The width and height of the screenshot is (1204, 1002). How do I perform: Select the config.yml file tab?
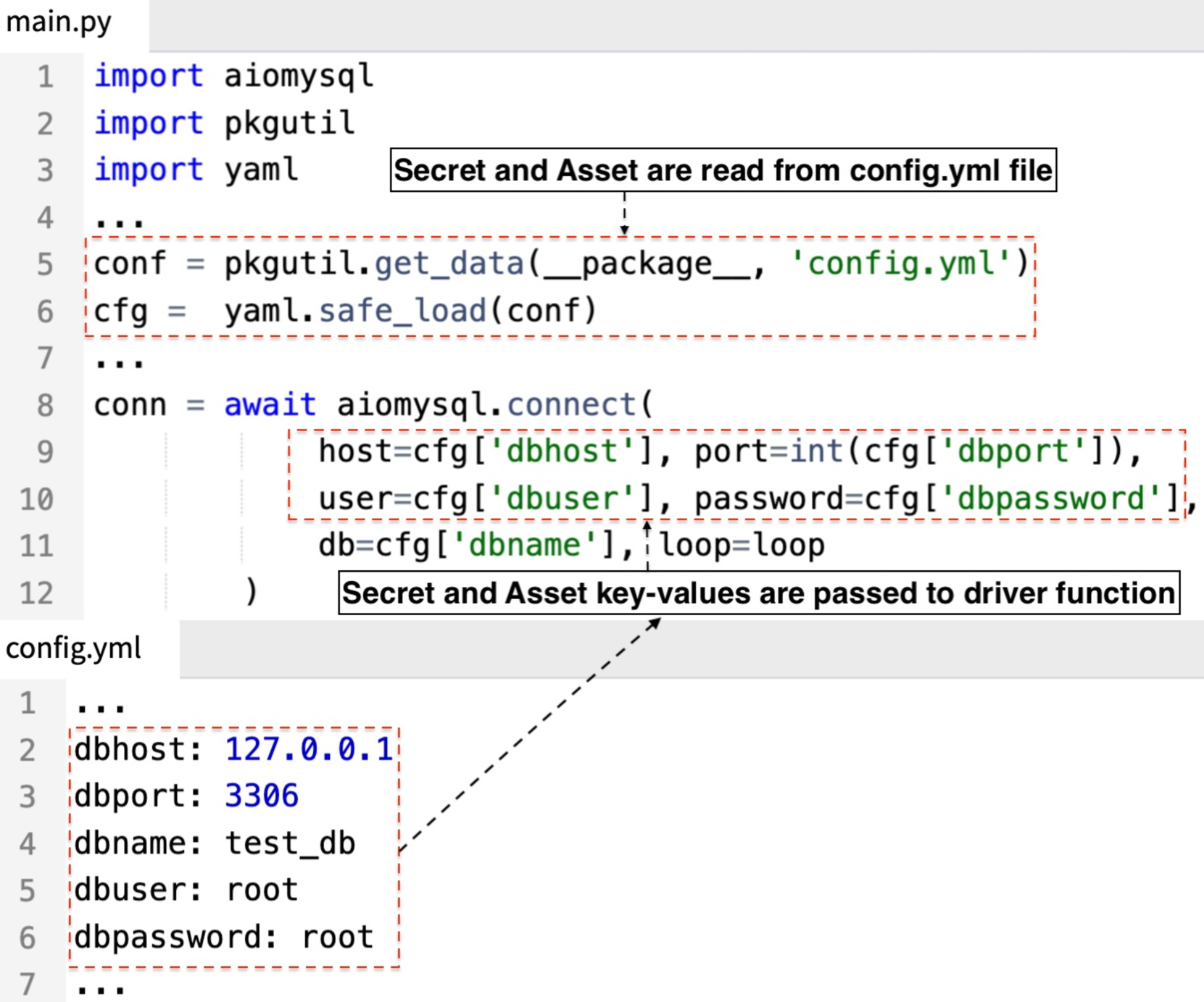click(x=74, y=648)
